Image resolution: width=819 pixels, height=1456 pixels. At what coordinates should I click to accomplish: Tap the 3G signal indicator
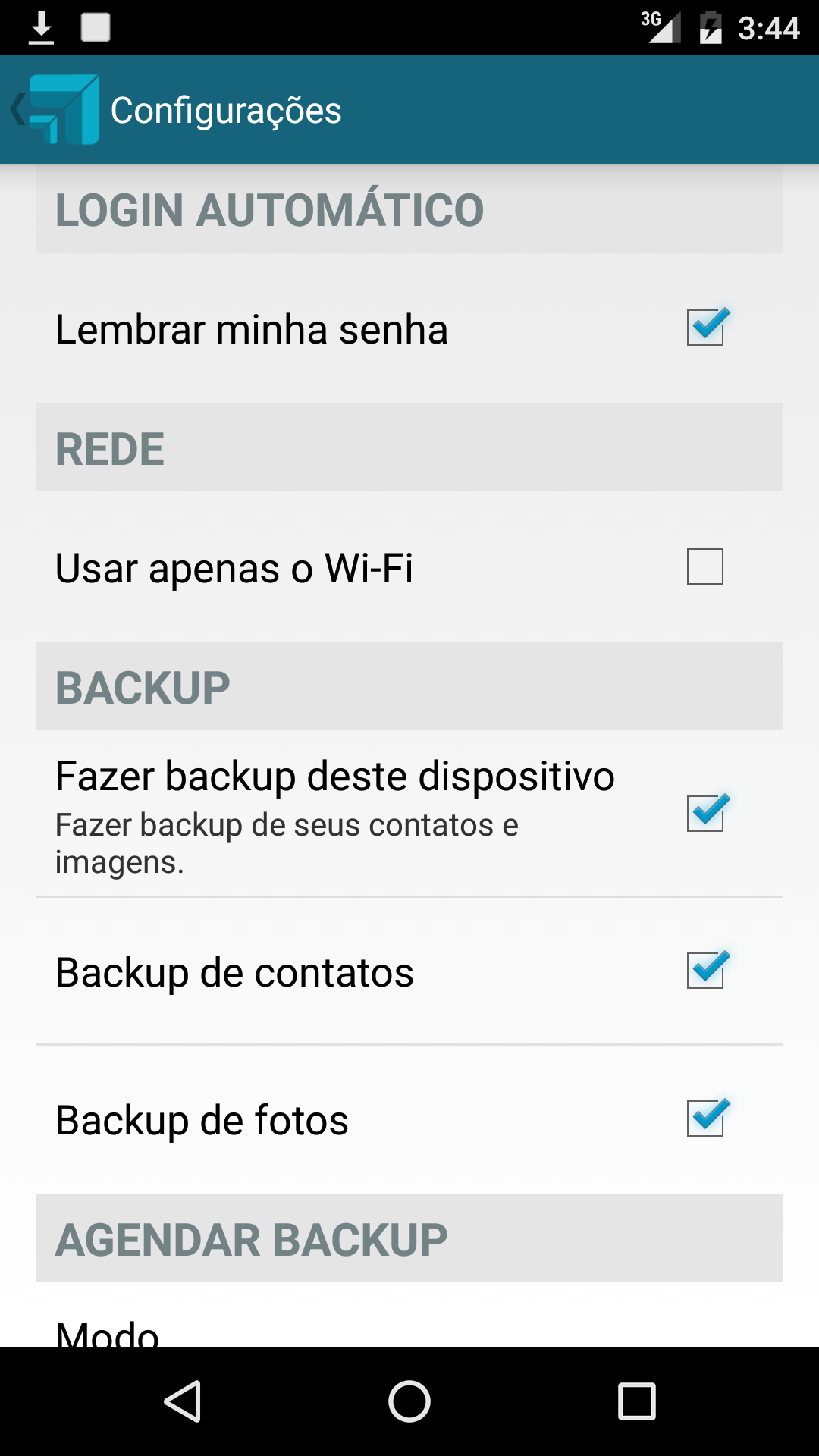click(660, 28)
